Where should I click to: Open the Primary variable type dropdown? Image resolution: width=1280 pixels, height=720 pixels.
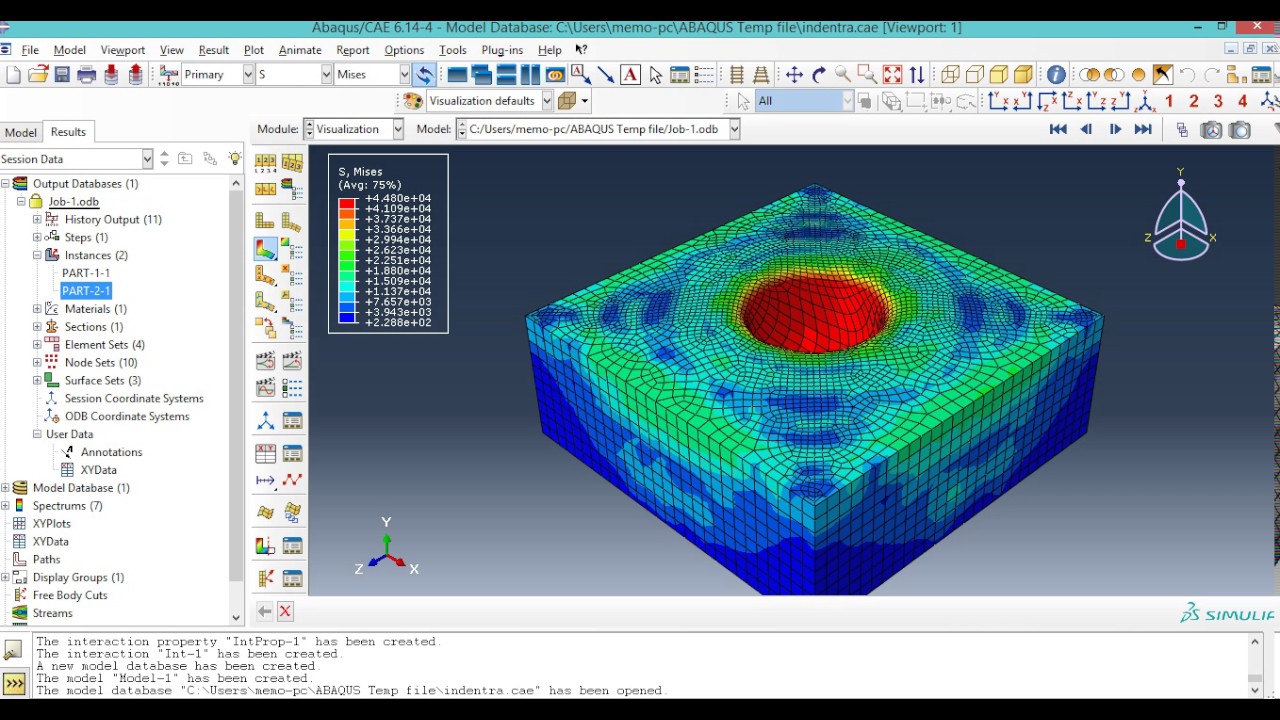point(246,75)
